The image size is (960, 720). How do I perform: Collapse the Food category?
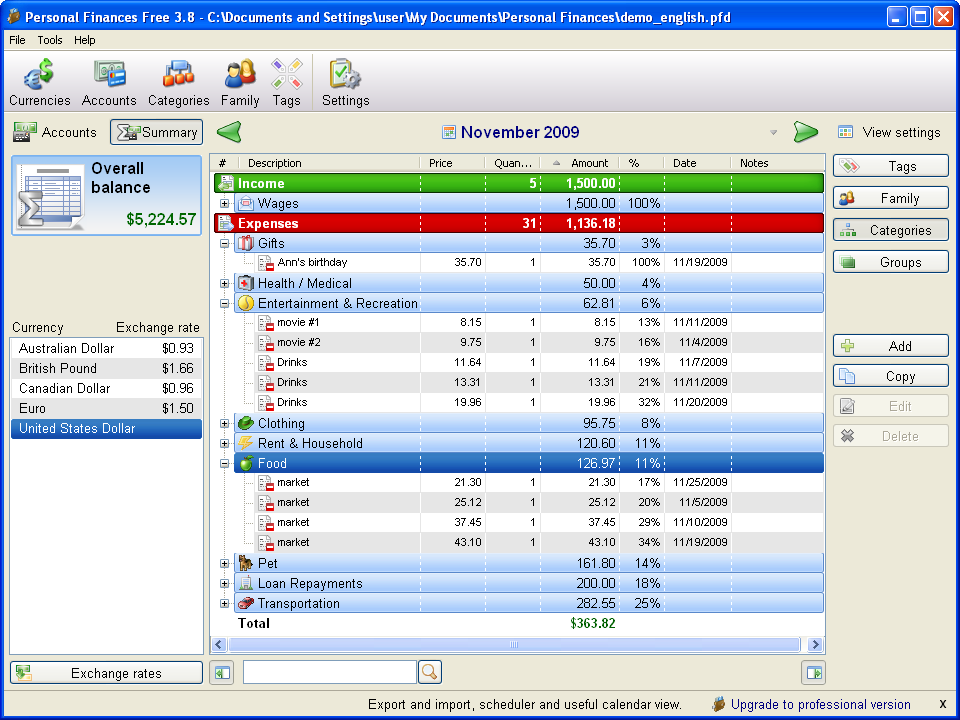tap(225, 463)
